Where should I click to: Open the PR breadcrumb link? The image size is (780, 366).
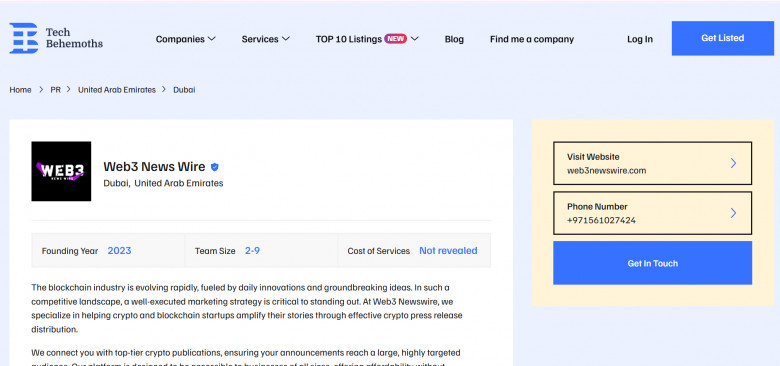point(56,90)
